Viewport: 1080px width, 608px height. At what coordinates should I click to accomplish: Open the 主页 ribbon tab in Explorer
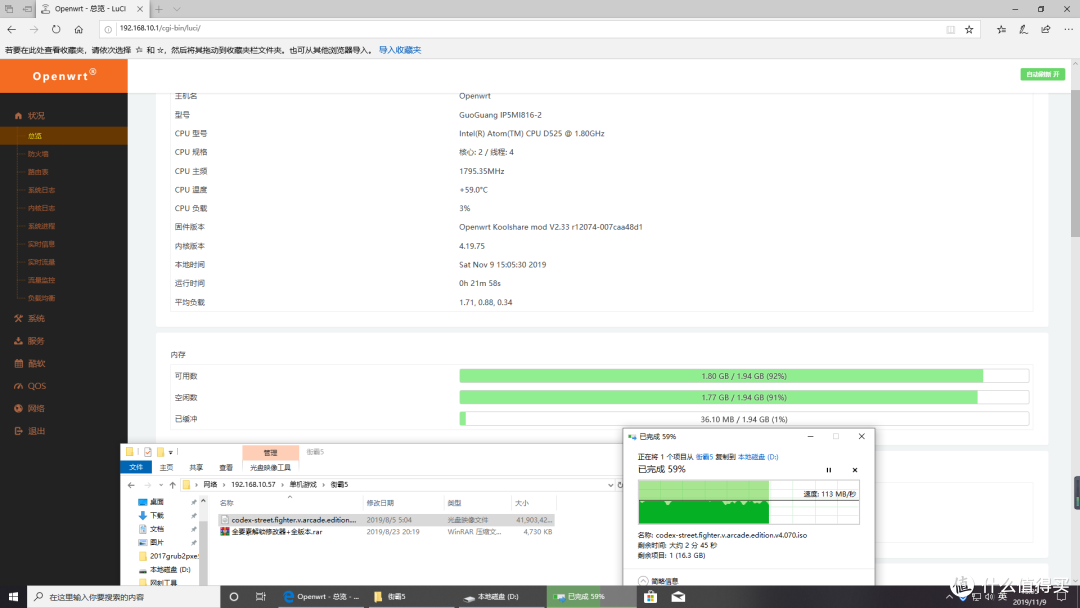pyautogui.click(x=167, y=468)
